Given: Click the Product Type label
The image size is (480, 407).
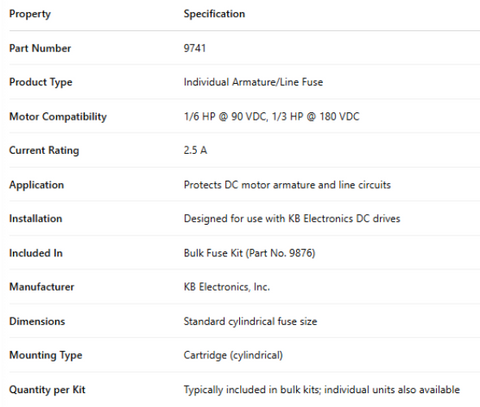Looking at the screenshot, I should point(41,82).
